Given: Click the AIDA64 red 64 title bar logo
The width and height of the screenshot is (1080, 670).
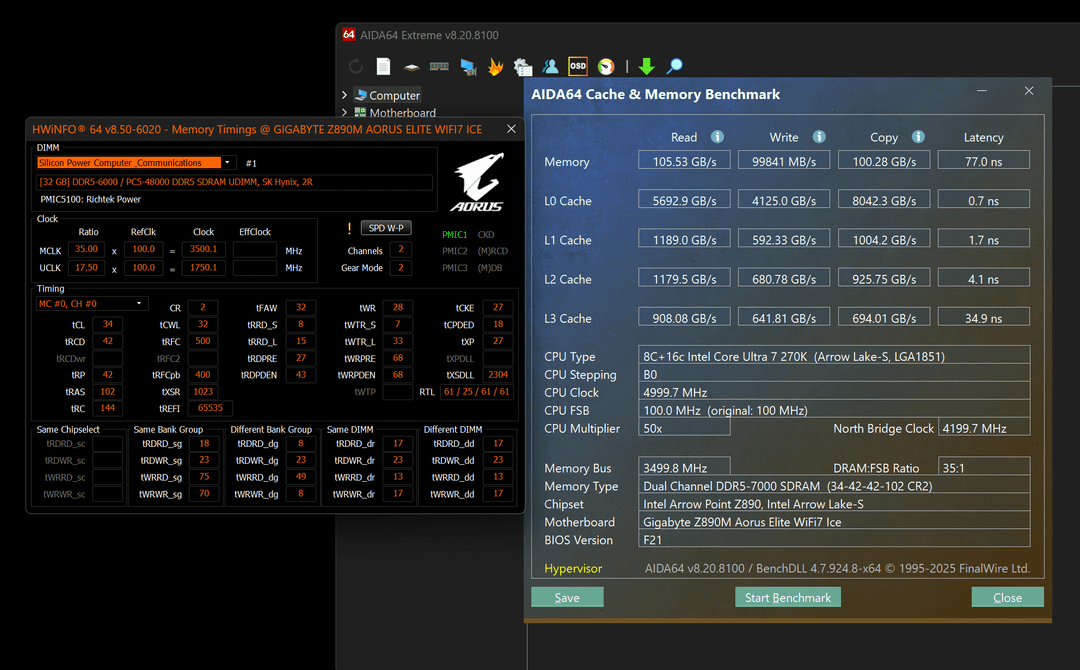Looking at the screenshot, I should pyautogui.click(x=349, y=34).
